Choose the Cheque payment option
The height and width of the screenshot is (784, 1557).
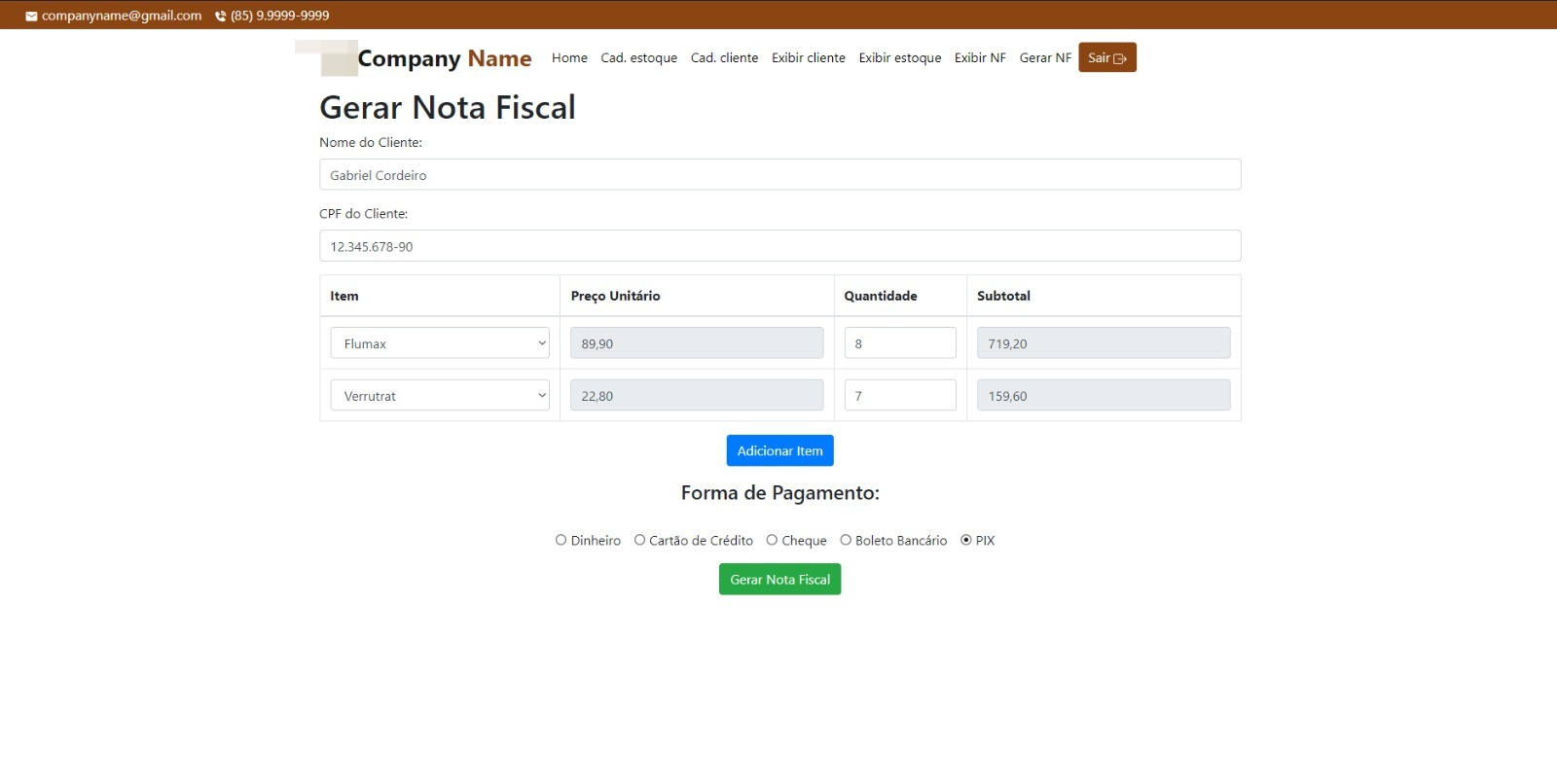772,541
